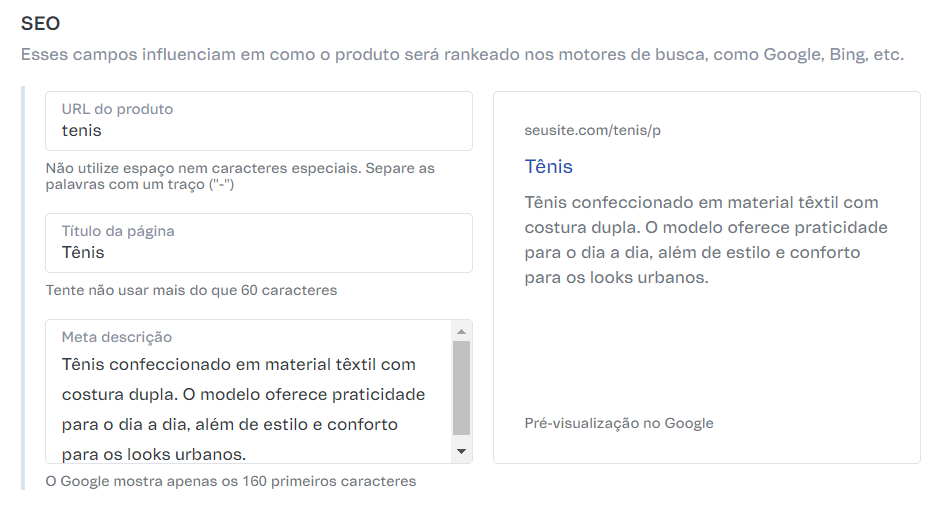Click inside the Meta descrição text area

click(245, 409)
